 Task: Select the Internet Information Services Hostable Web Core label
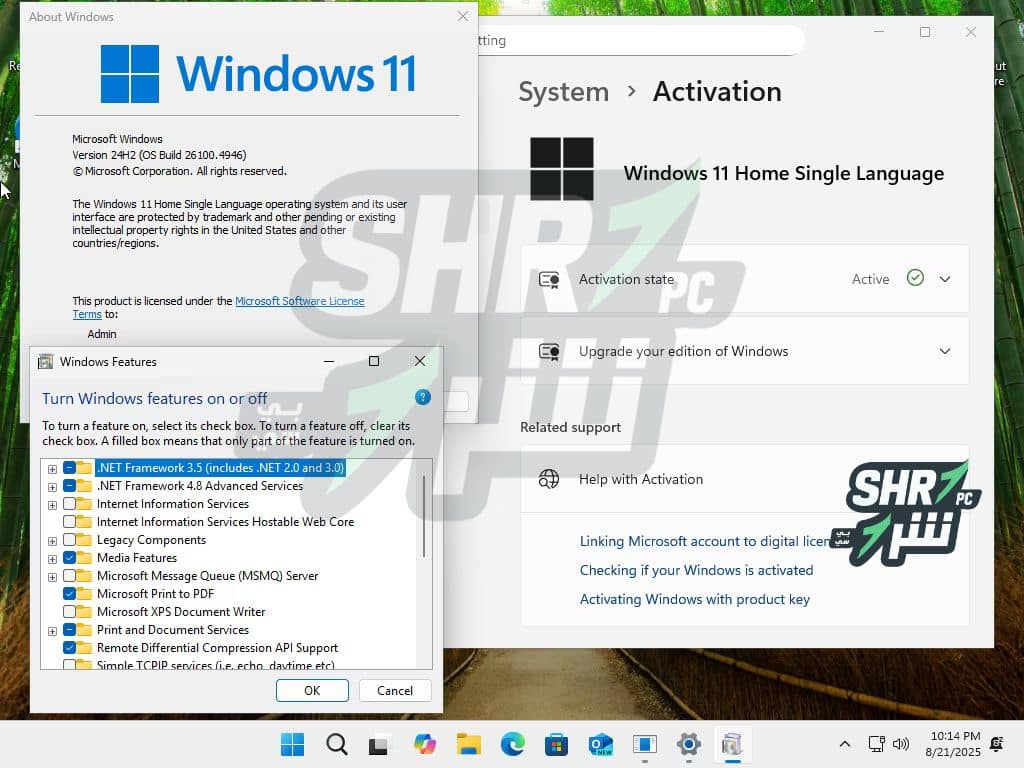click(x=225, y=522)
